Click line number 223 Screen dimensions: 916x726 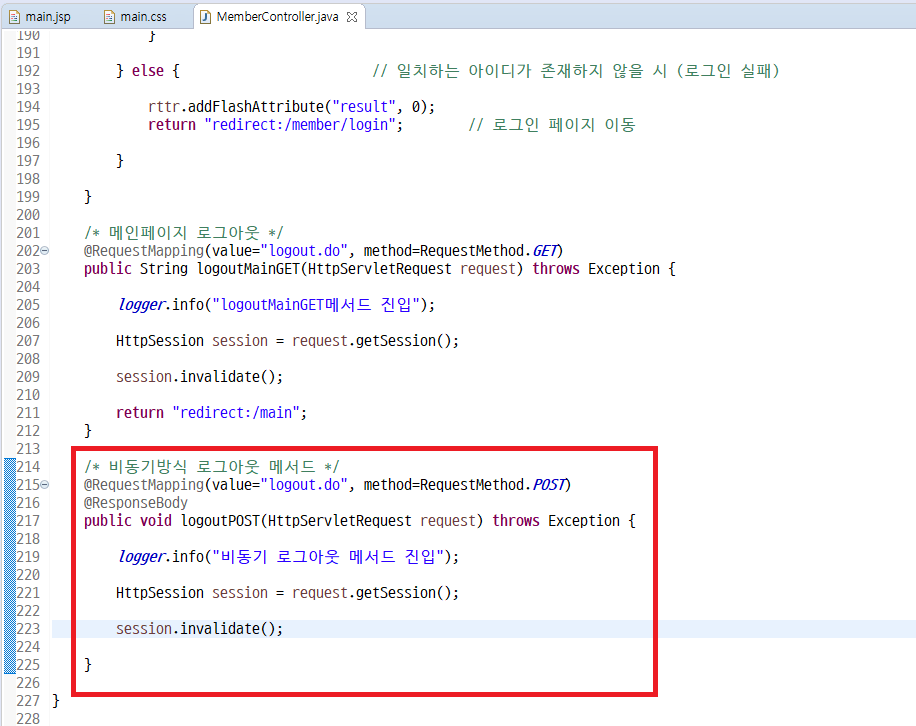[28, 628]
